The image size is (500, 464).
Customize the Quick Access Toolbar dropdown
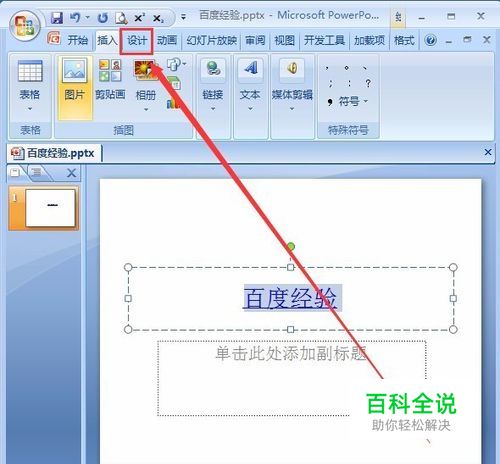(x=183, y=16)
